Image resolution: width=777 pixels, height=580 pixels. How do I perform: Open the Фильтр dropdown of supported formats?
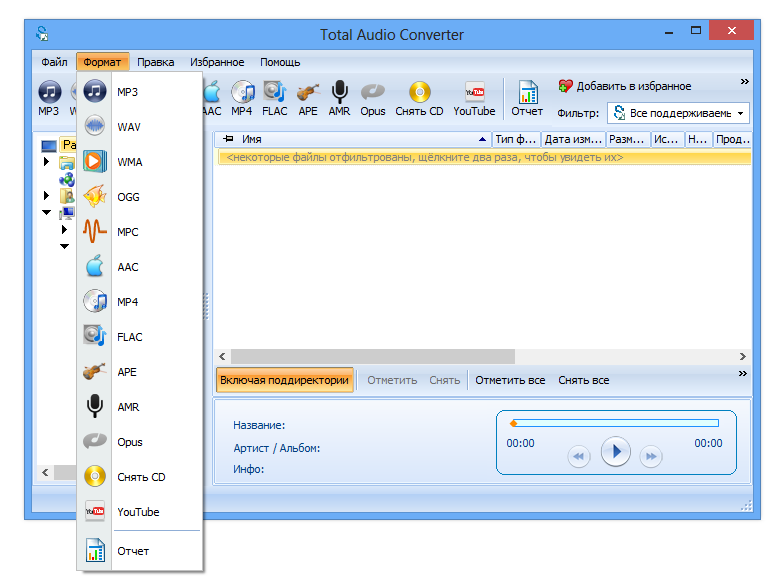click(678, 113)
